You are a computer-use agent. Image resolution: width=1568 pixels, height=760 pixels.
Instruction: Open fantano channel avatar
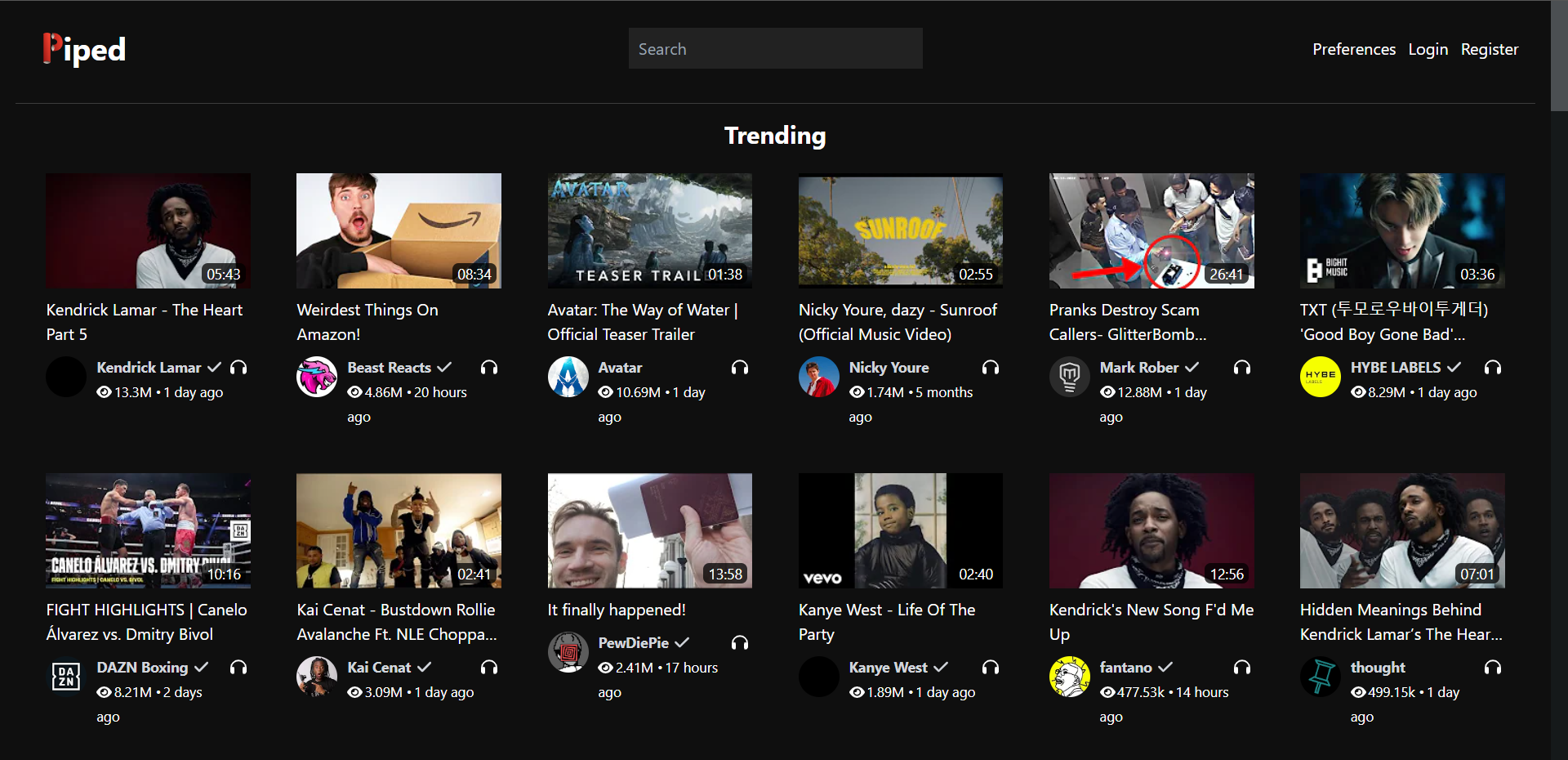[x=1070, y=677]
